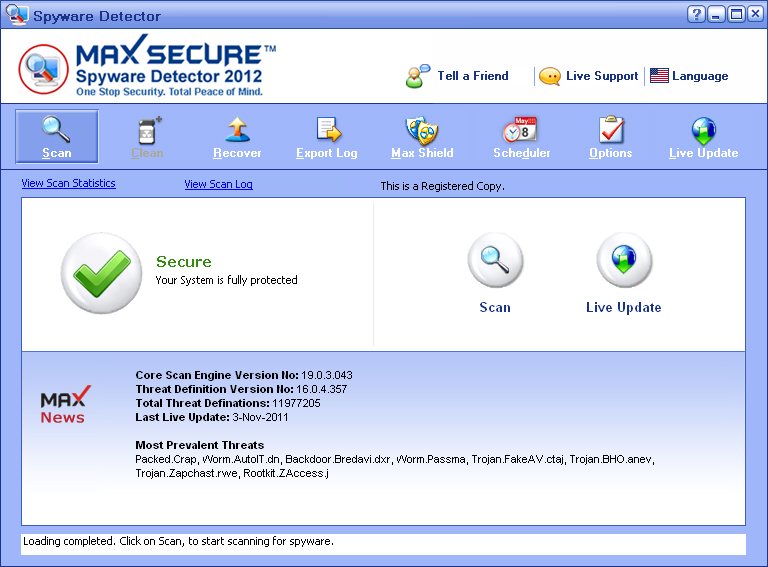Screen dimensions: 768x567
Task: Click "Your System is fully protected" text
Action: pos(226,280)
